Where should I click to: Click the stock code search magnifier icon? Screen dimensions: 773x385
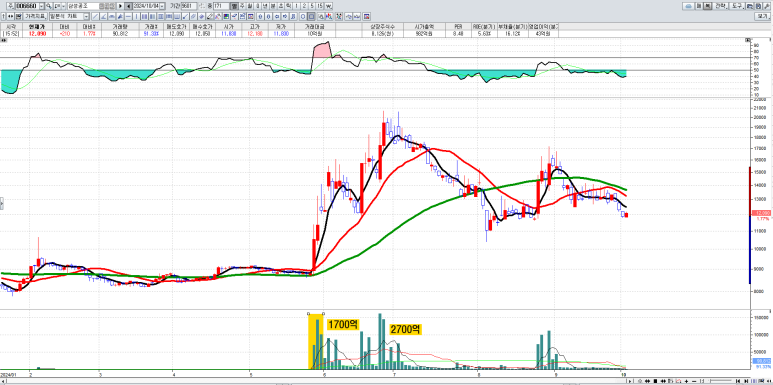pyautogui.click(x=49, y=6)
